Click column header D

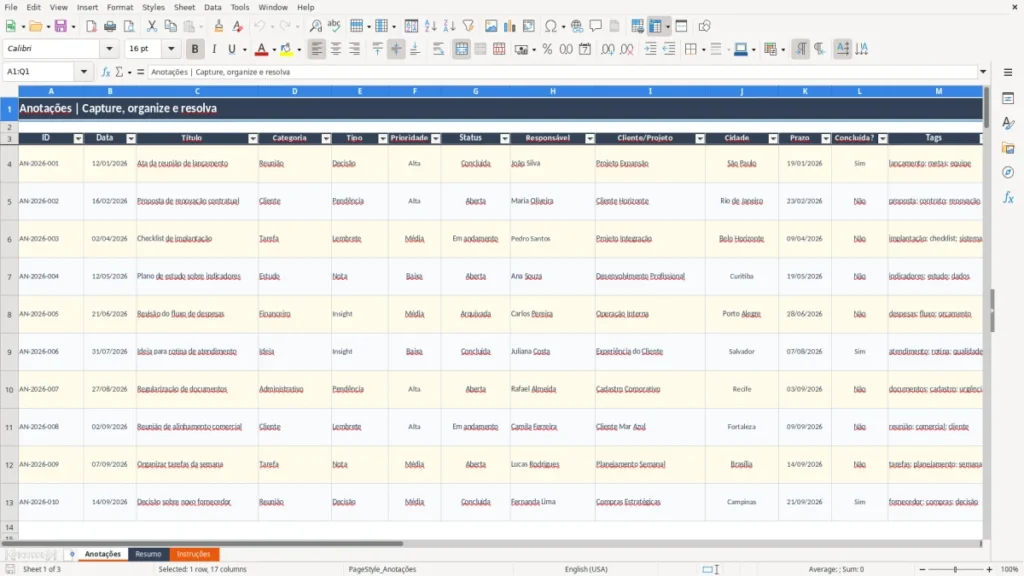pos(295,91)
